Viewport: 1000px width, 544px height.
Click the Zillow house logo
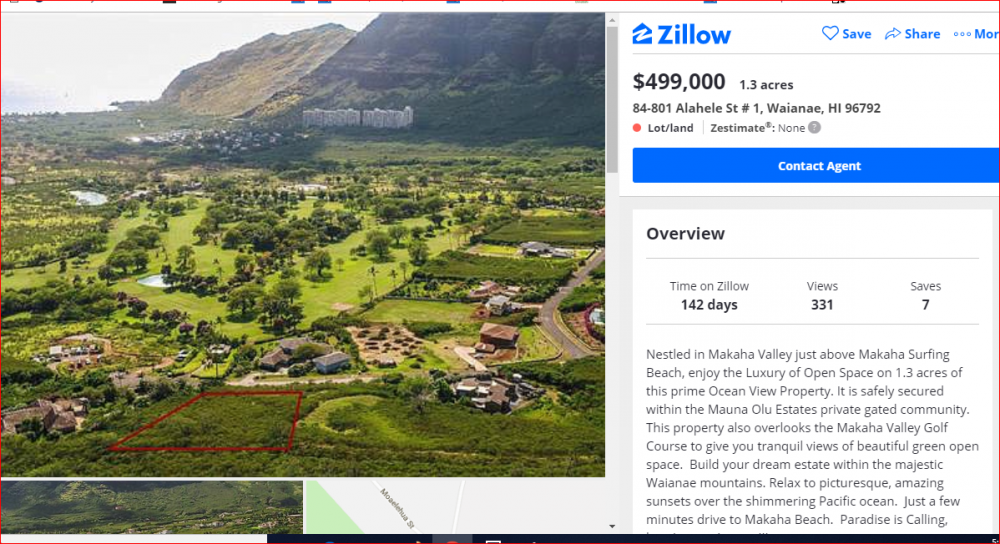tap(642, 34)
